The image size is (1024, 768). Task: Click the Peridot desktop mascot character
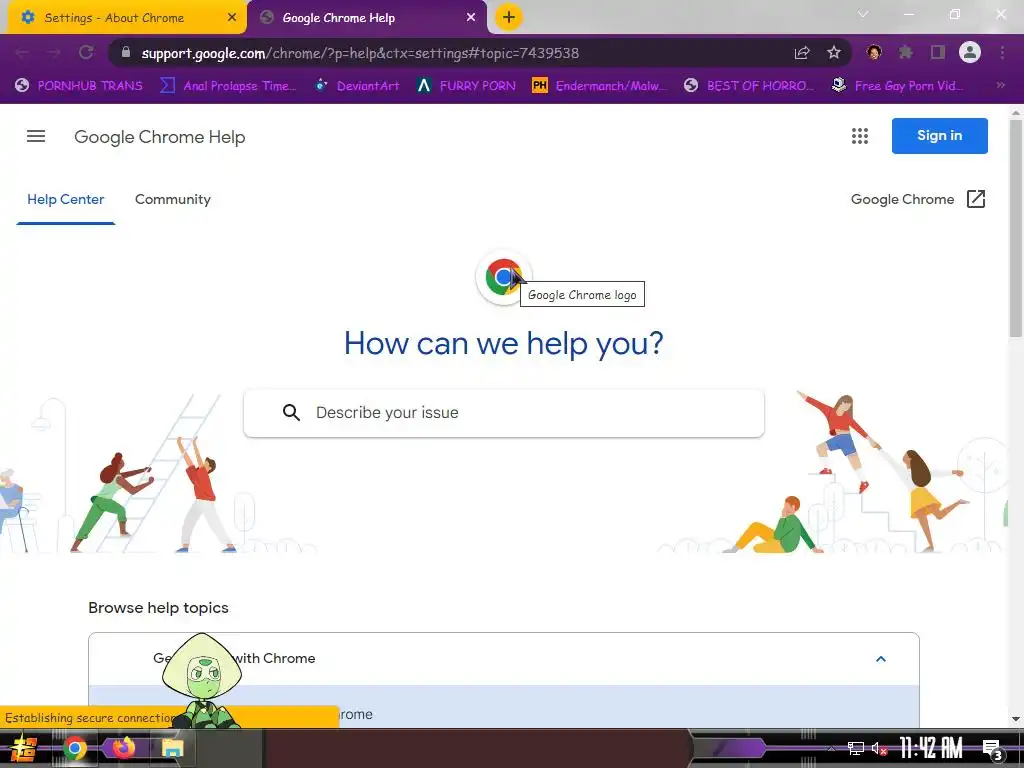click(202, 680)
